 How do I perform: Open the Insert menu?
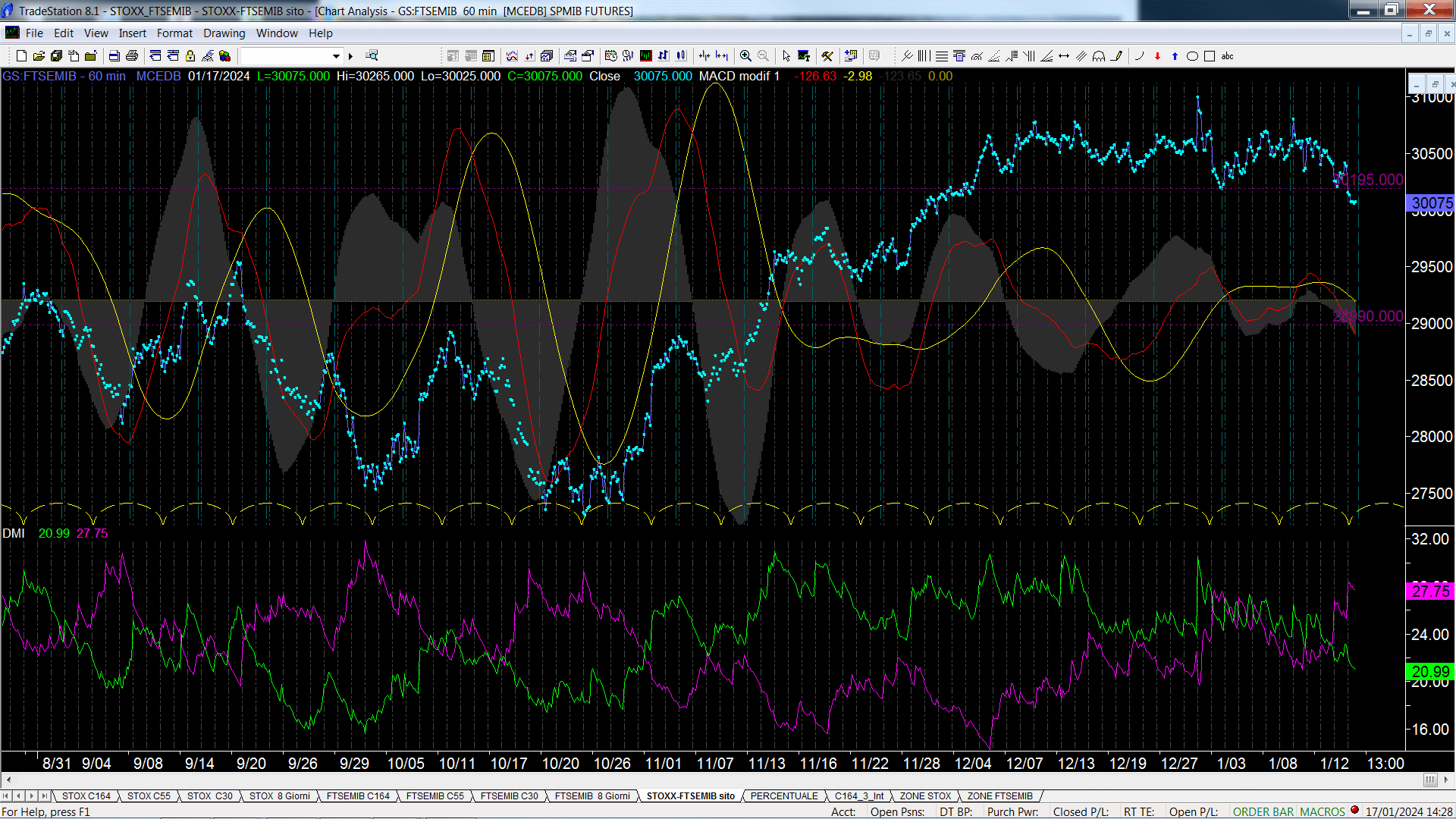click(x=132, y=33)
